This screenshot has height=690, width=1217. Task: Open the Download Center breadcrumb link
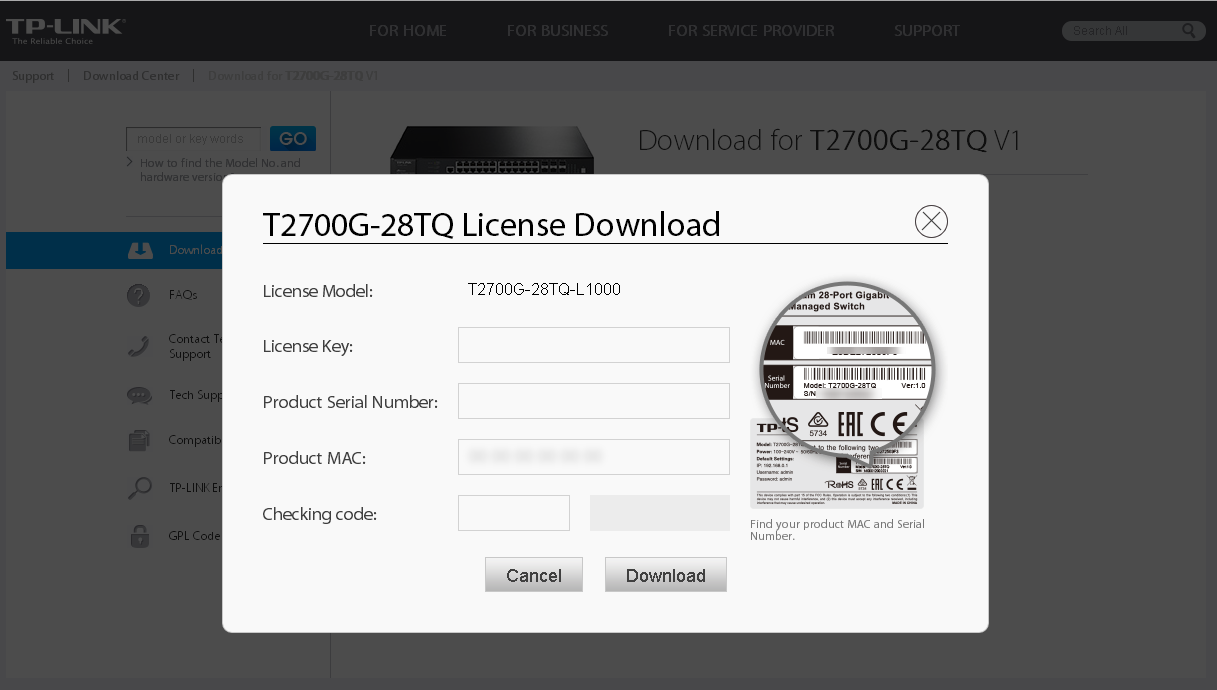131,75
